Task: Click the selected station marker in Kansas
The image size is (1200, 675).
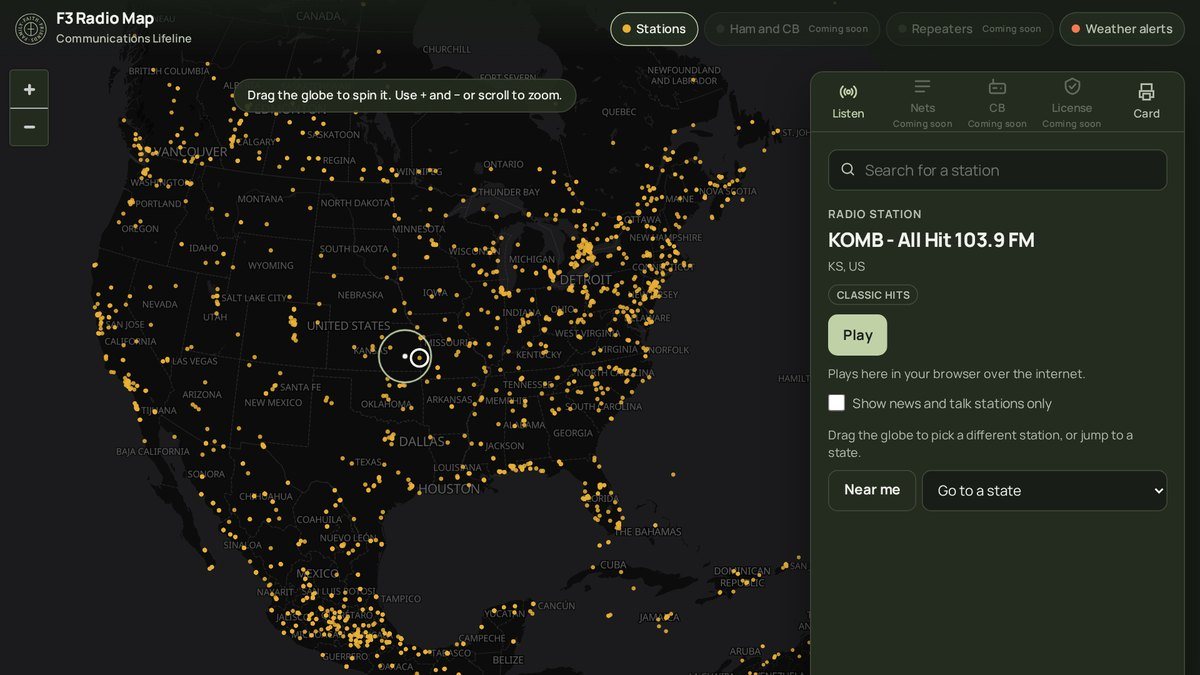Action: pos(419,357)
